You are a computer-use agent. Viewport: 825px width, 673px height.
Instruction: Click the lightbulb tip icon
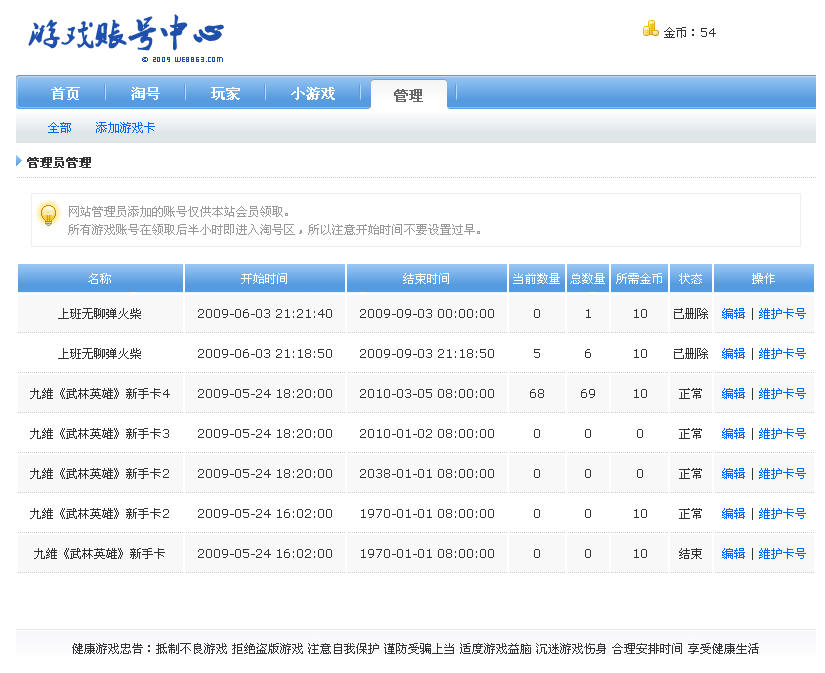point(48,214)
